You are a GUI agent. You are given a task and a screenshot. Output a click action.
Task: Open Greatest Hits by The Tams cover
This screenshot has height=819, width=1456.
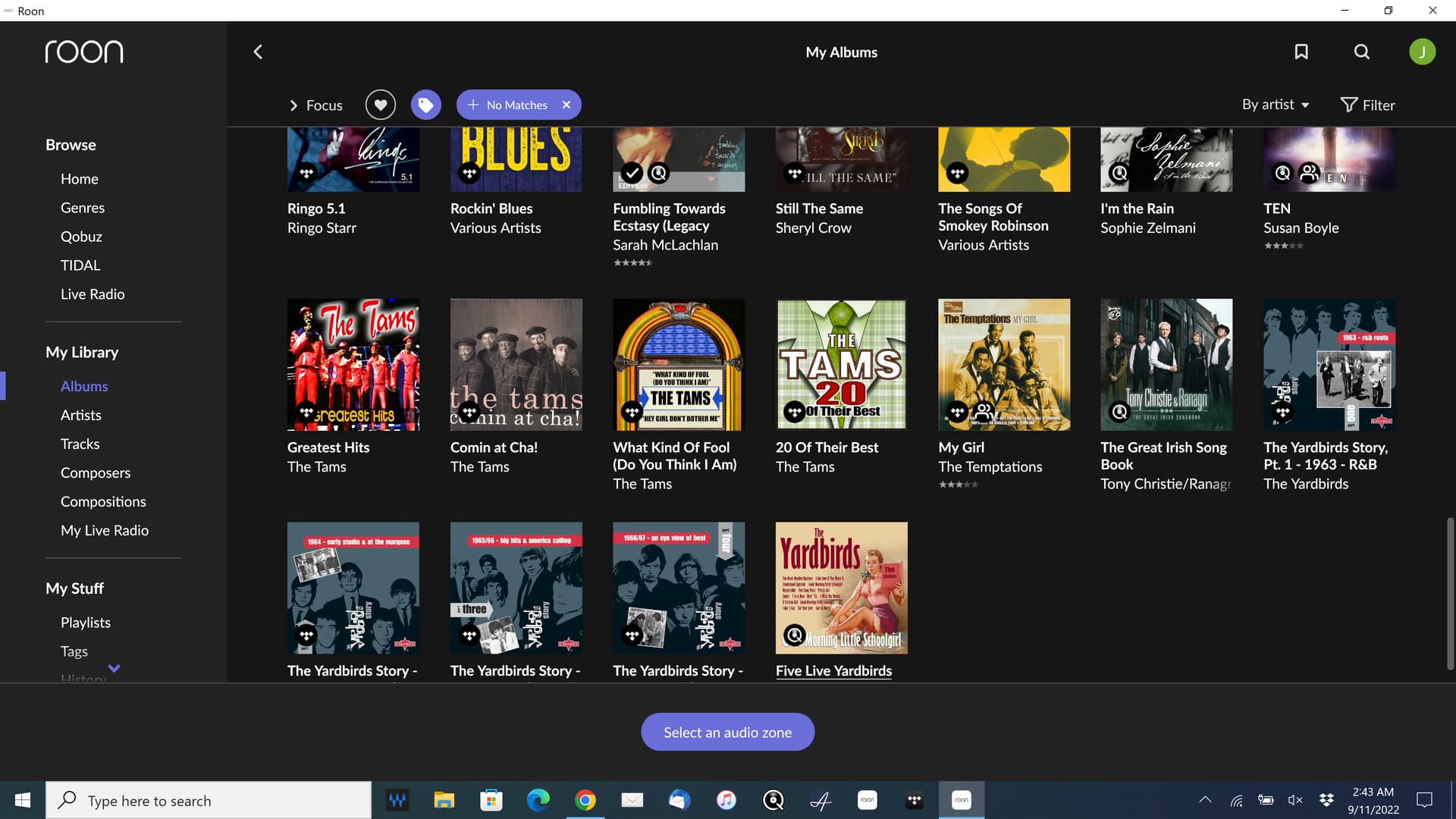pyautogui.click(x=353, y=365)
